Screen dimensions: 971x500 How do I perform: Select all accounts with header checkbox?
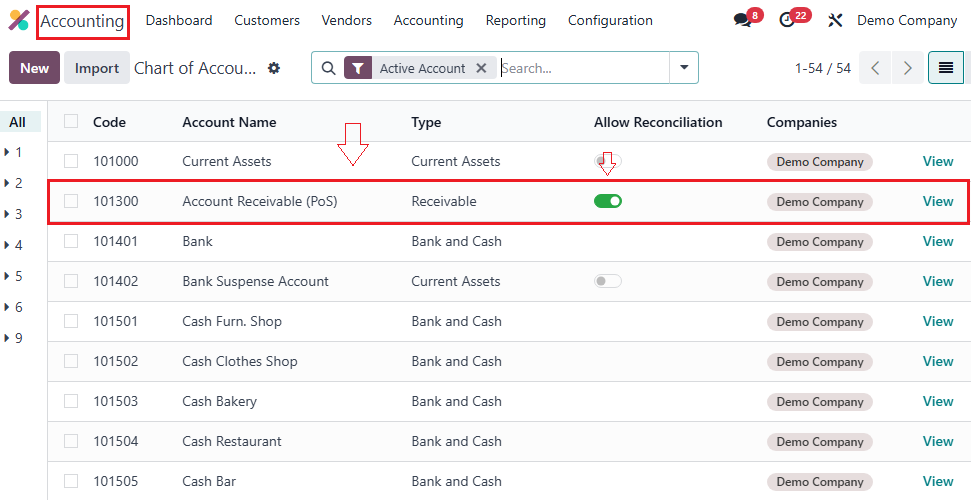[x=71, y=122]
